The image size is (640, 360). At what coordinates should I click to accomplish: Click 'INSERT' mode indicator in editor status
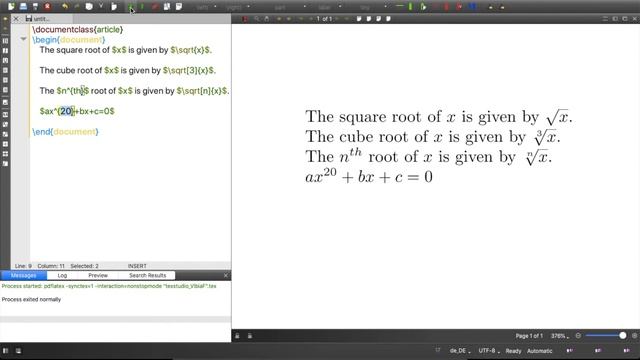point(137,266)
